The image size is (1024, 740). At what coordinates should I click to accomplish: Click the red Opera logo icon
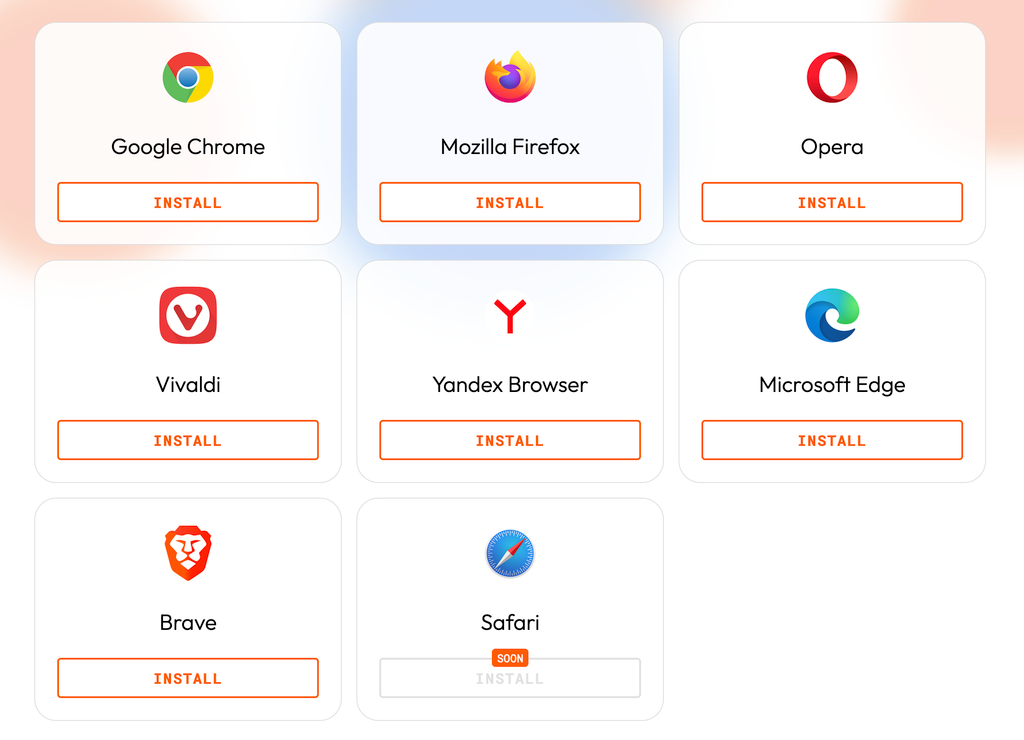click(x=832, y=78)
